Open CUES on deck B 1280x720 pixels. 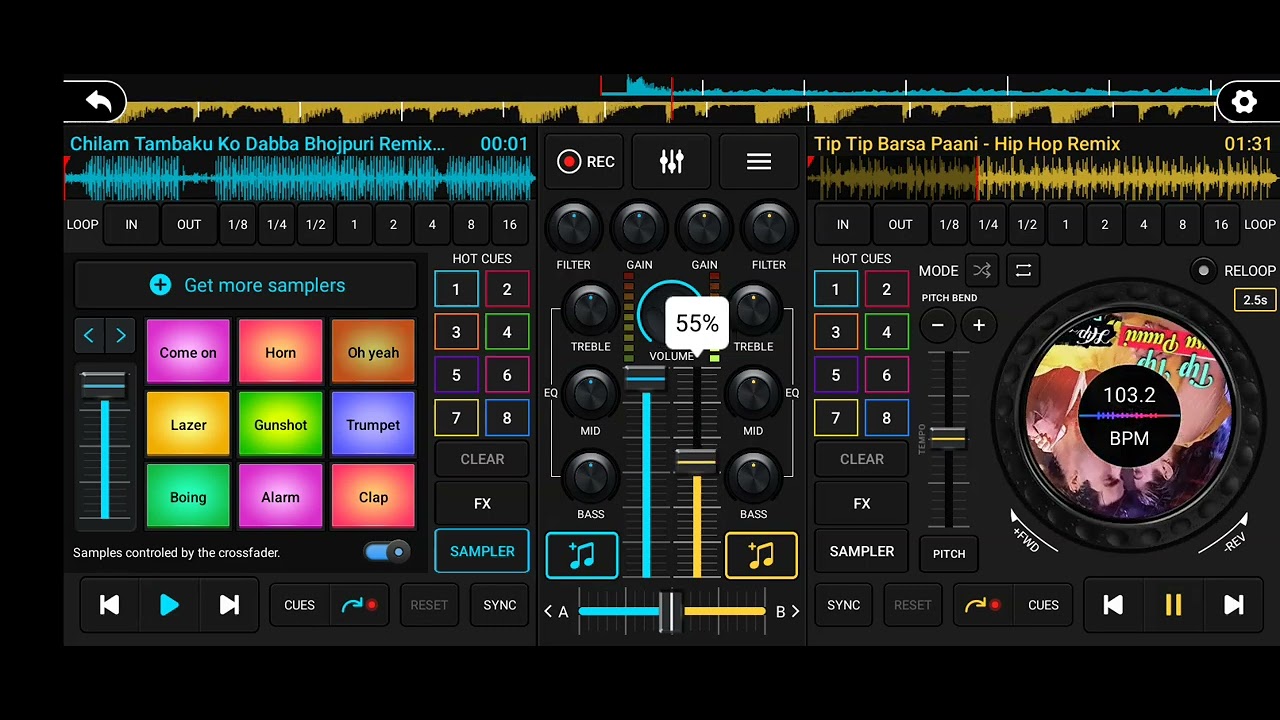pyautogui.click(x=1043, y=605)
